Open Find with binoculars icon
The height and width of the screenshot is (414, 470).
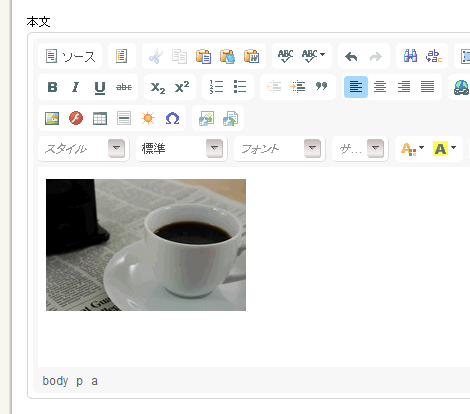coord(410,56)
